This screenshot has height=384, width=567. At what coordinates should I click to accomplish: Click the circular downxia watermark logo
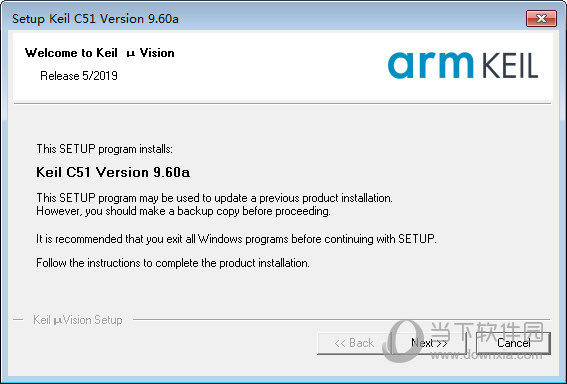pos(403,341)
